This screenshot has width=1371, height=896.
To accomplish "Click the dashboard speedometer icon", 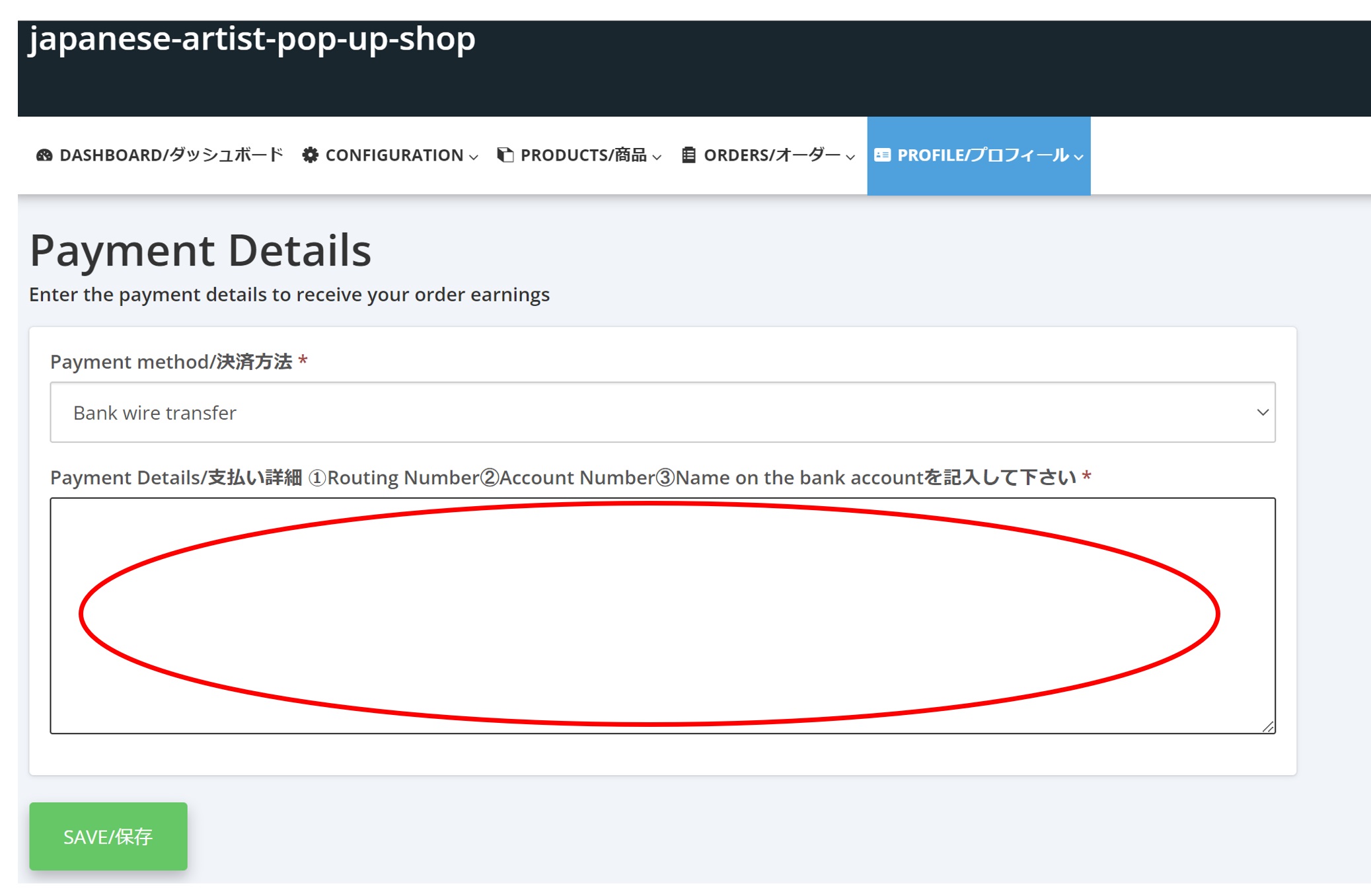I will pos(44,155).
